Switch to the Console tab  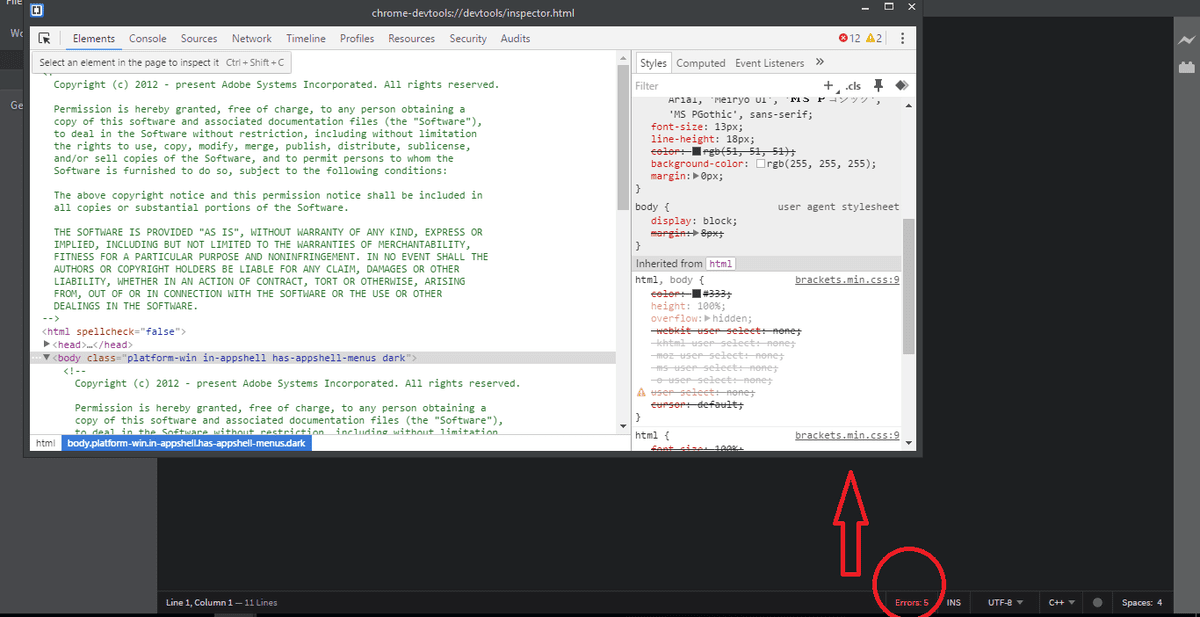(148, 39)
